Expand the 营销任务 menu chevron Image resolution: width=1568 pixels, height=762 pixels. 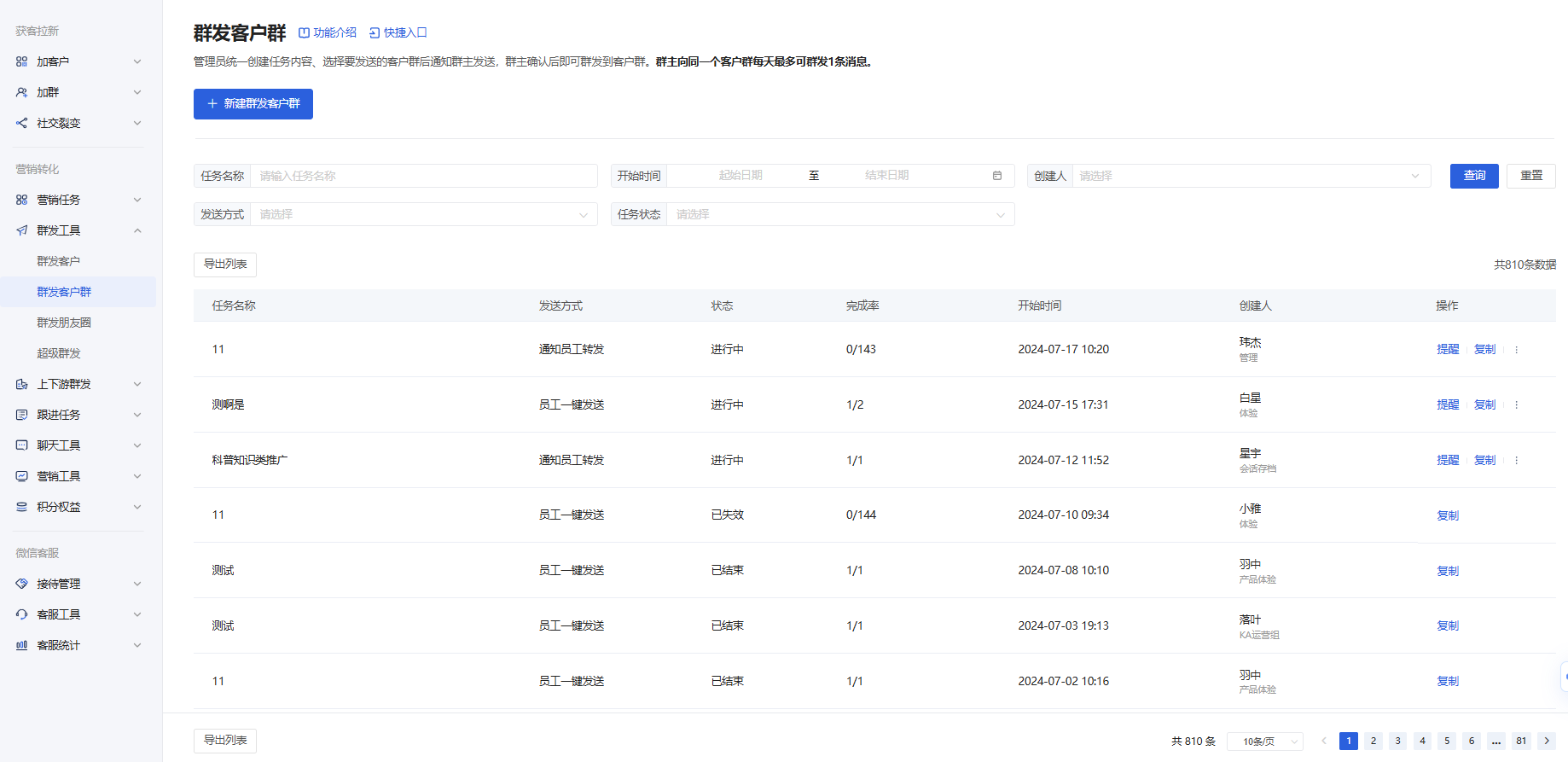(x=137, y=200)
